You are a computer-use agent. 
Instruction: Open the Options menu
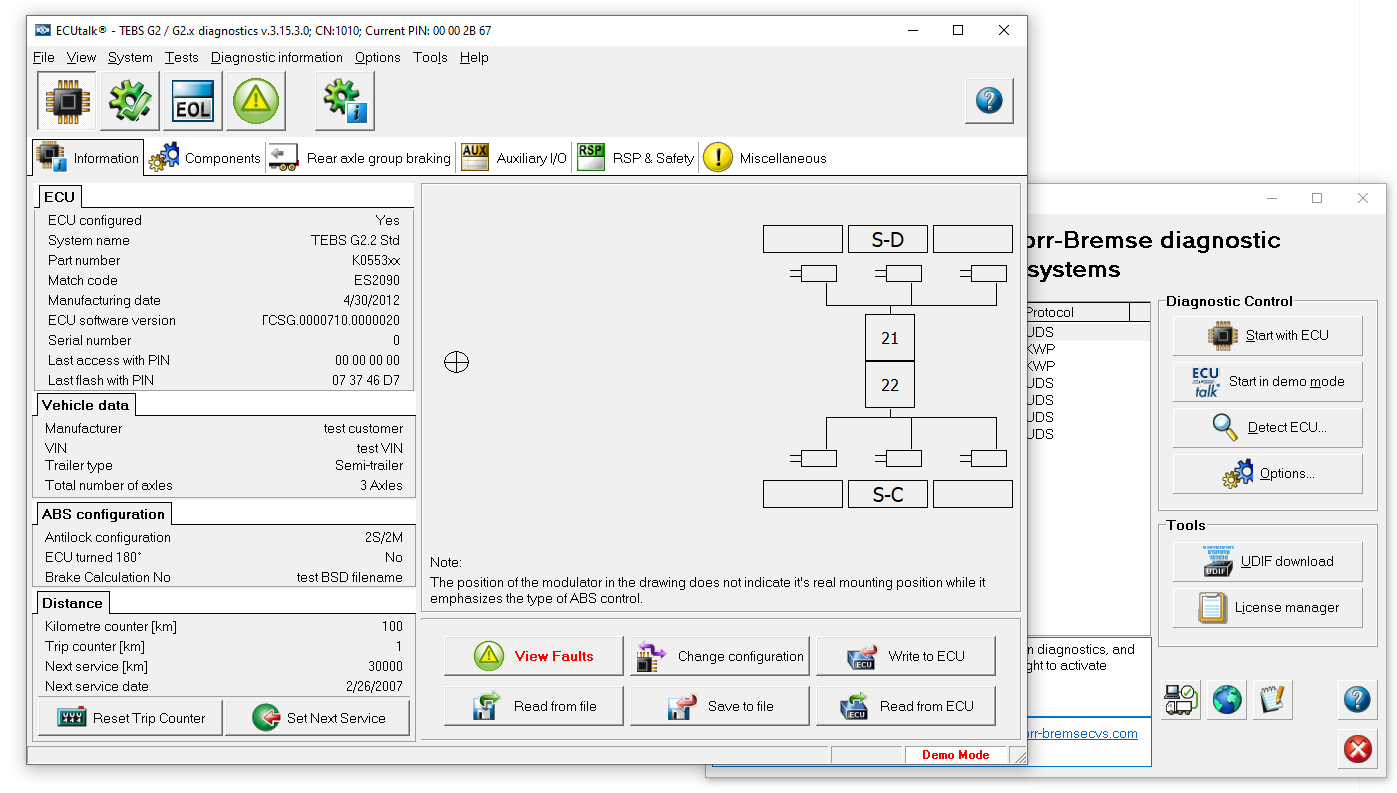pyautogui.click(x=378, y=57)
